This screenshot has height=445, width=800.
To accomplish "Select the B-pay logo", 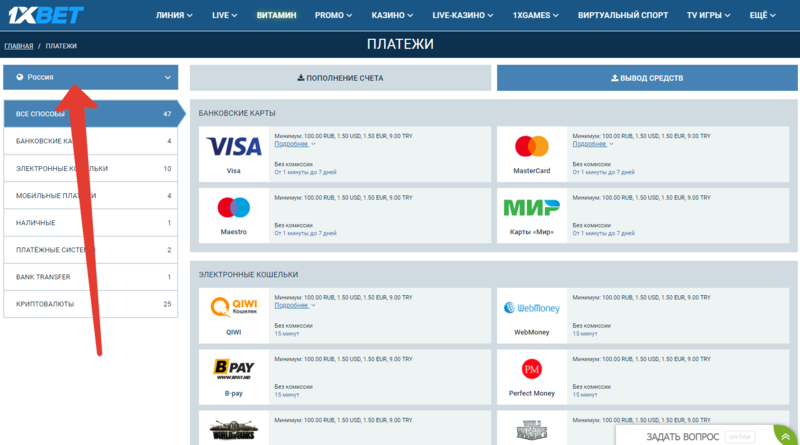I will pyautogui.click(x=234, y=369).
